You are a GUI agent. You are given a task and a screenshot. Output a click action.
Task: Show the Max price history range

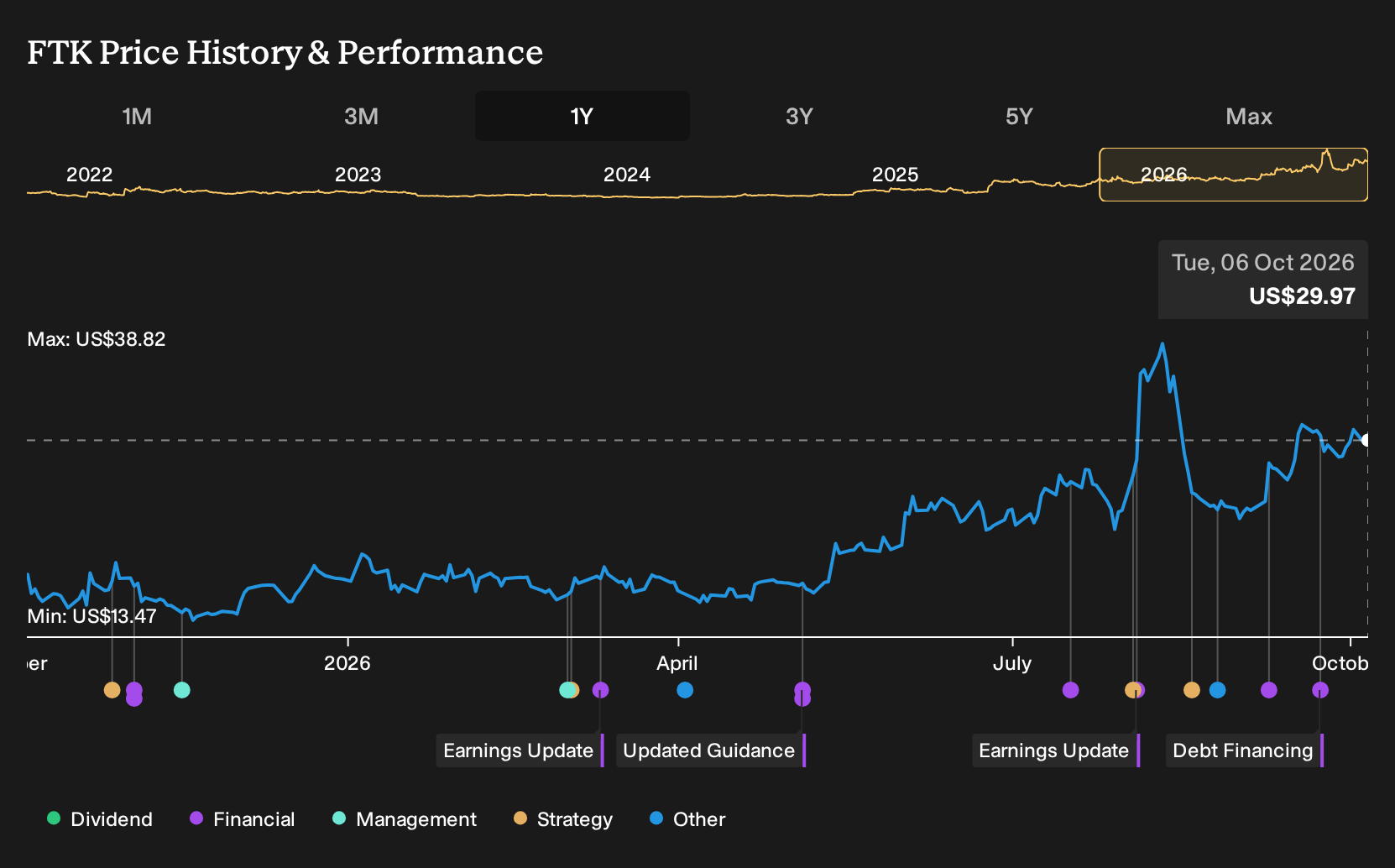coord(1249,116)
